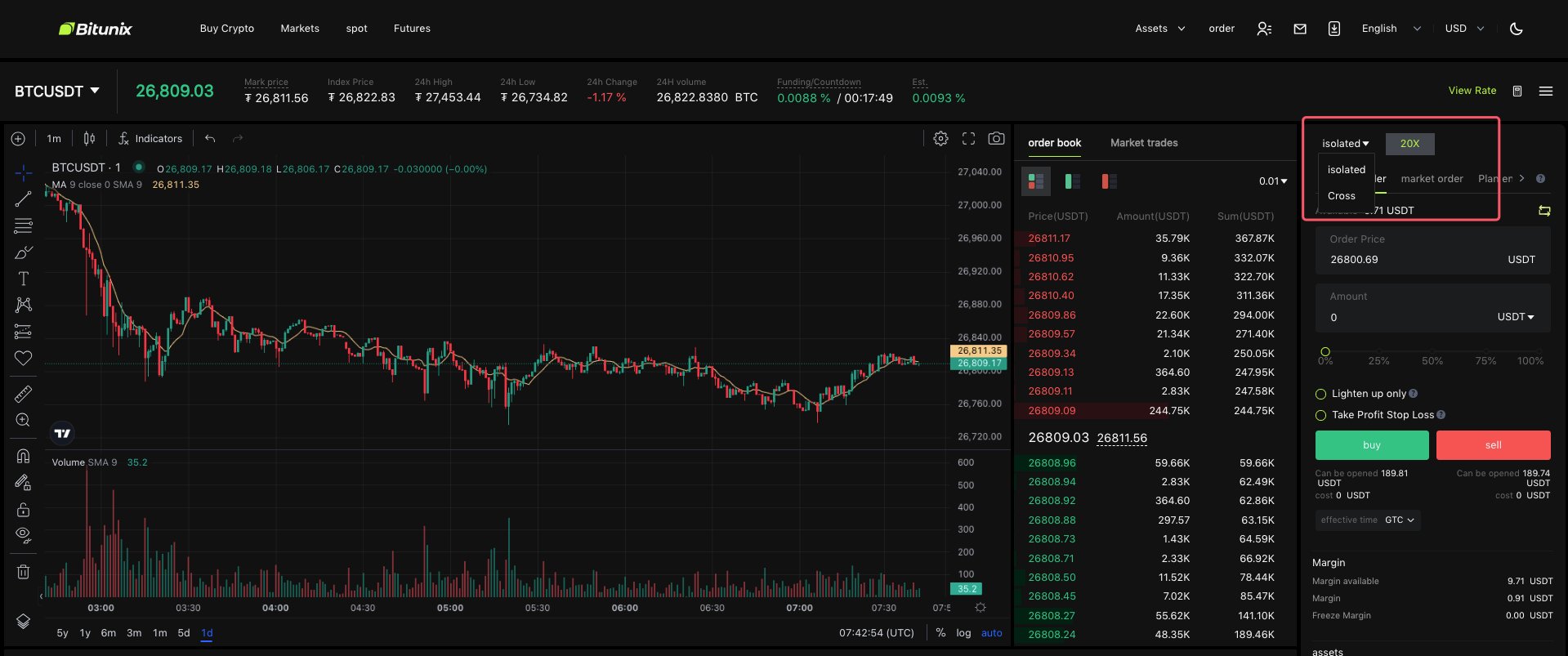Viewport: 1568px width, 656px height.
Task: Take a chart snapshot with camera icon
Action: tap(996, 139)
